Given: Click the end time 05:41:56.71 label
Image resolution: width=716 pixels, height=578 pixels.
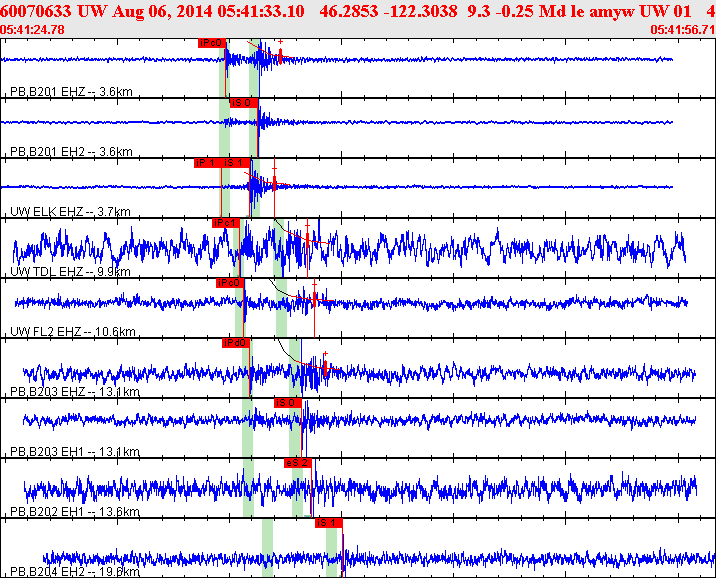Looking at the screenshot, I should tap(682, 30).
